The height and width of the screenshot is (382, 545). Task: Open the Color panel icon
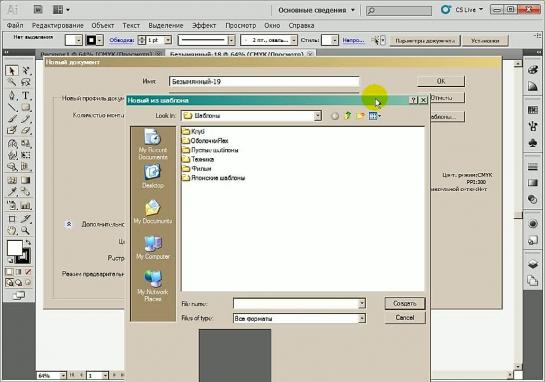coord(532,70)
